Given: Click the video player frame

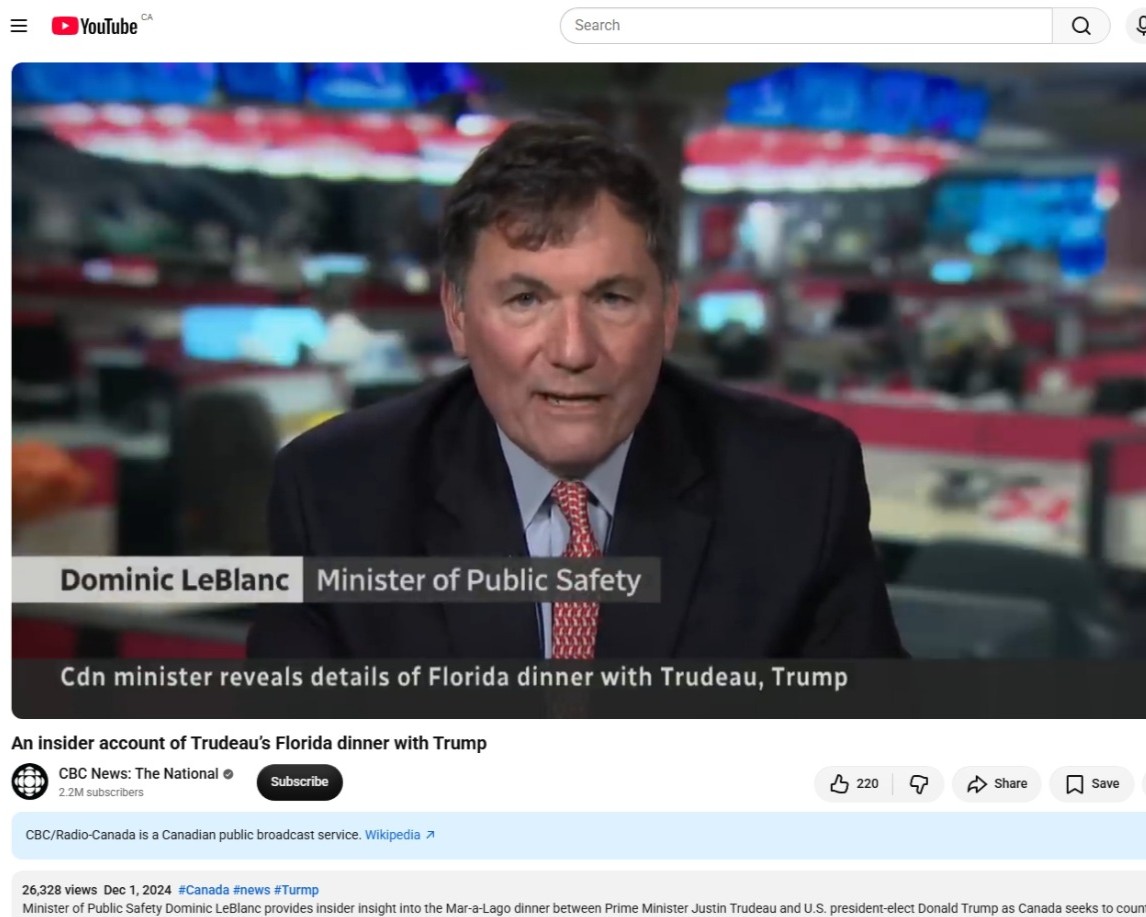Looking at the screenshot, I should click(x=579, y=390).
